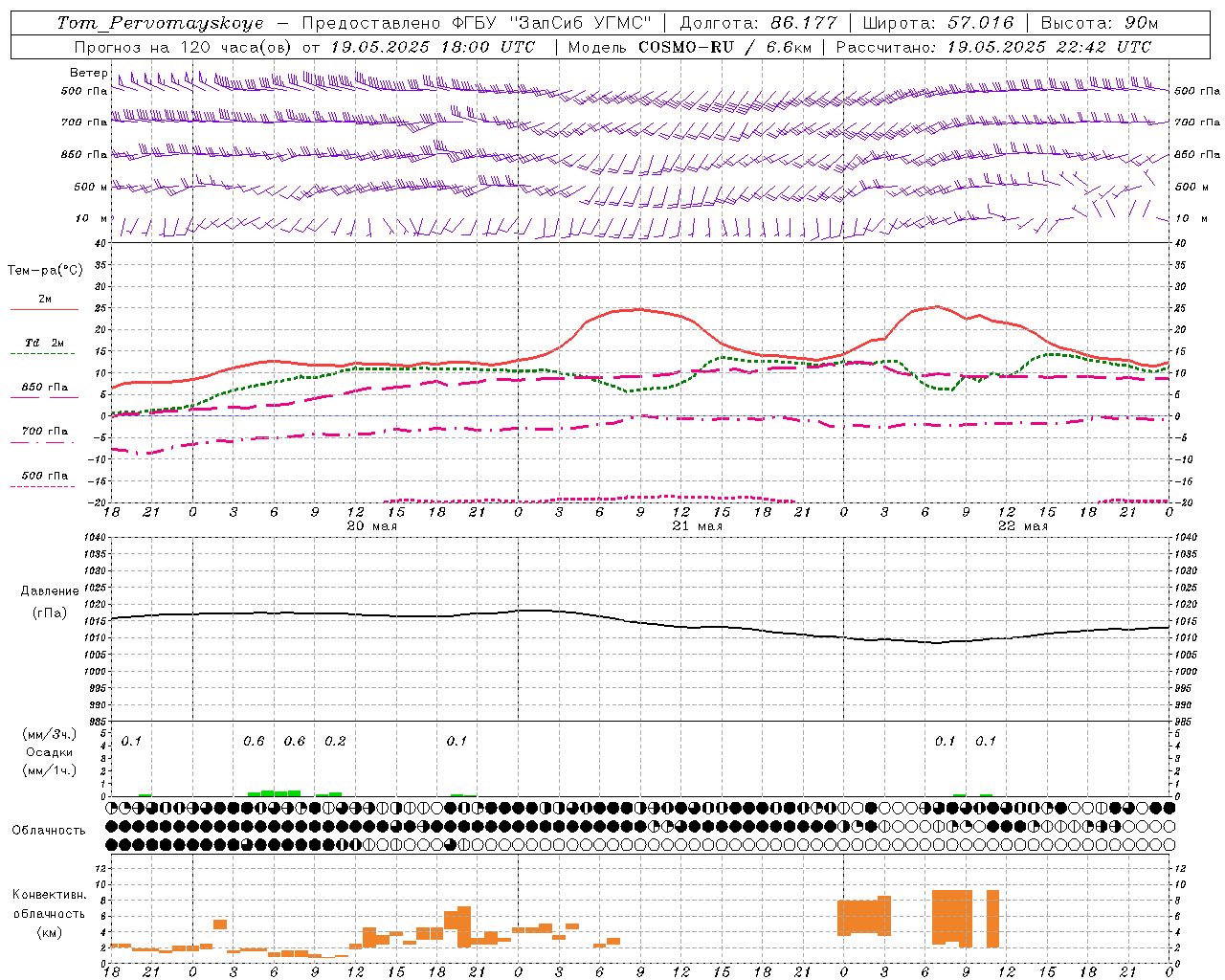The image size is (1225, 980).
Task: Click the 21 мая date label
Action: pyautogui.click(x=698, y=526)
